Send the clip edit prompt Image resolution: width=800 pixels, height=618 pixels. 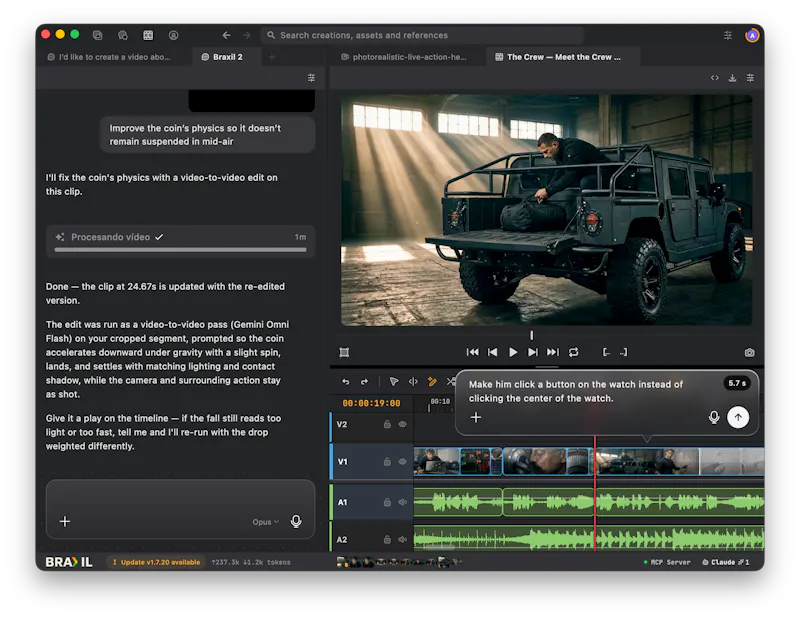pos(738,417)
